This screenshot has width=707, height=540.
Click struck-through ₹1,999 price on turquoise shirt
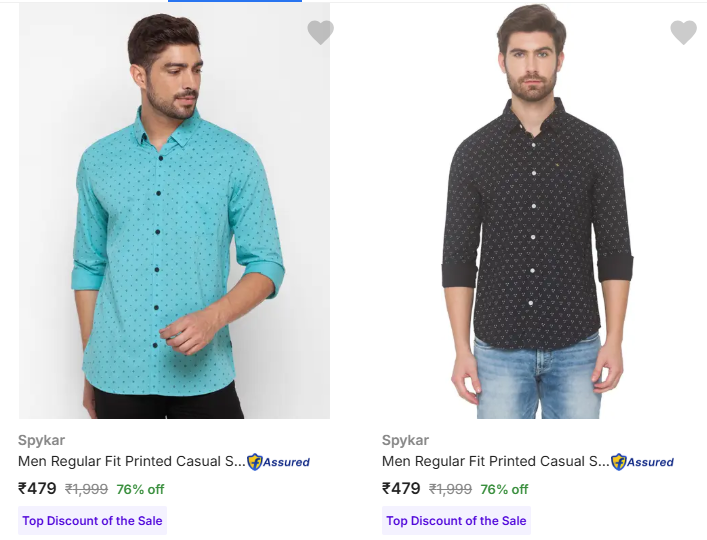tap(87, 490)
